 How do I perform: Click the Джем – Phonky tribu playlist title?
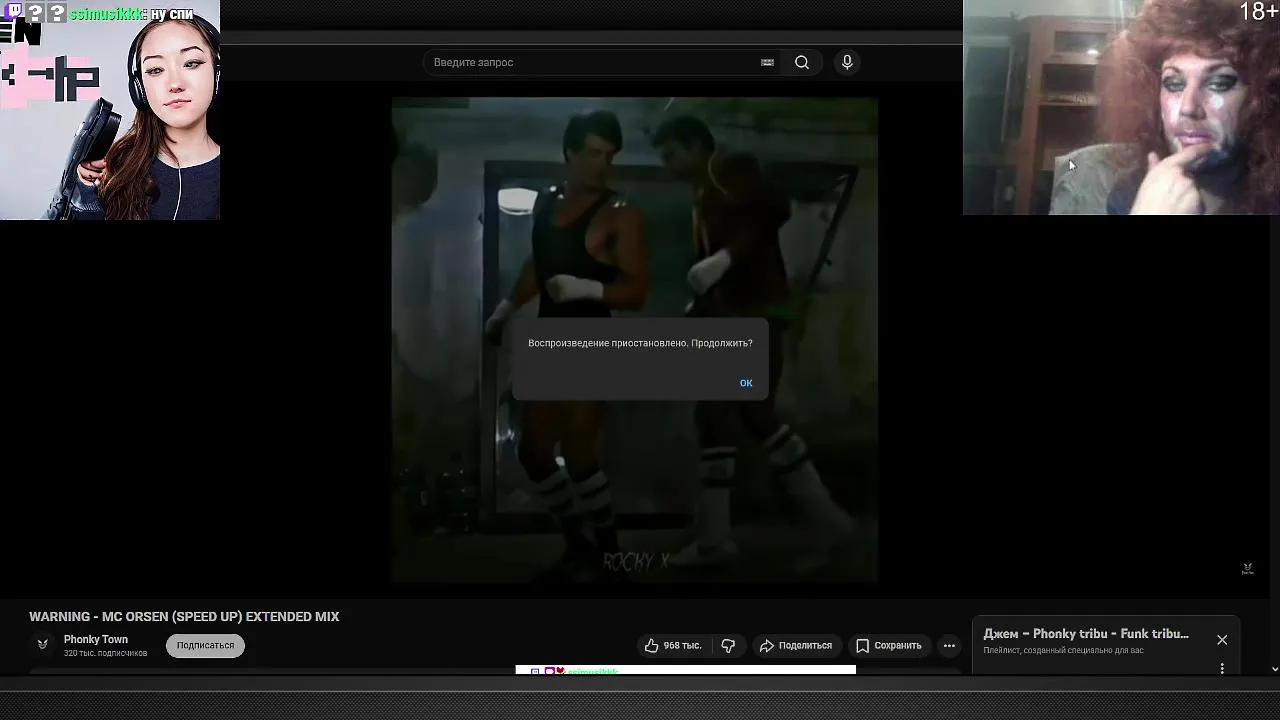click(x=1086, y=634)
